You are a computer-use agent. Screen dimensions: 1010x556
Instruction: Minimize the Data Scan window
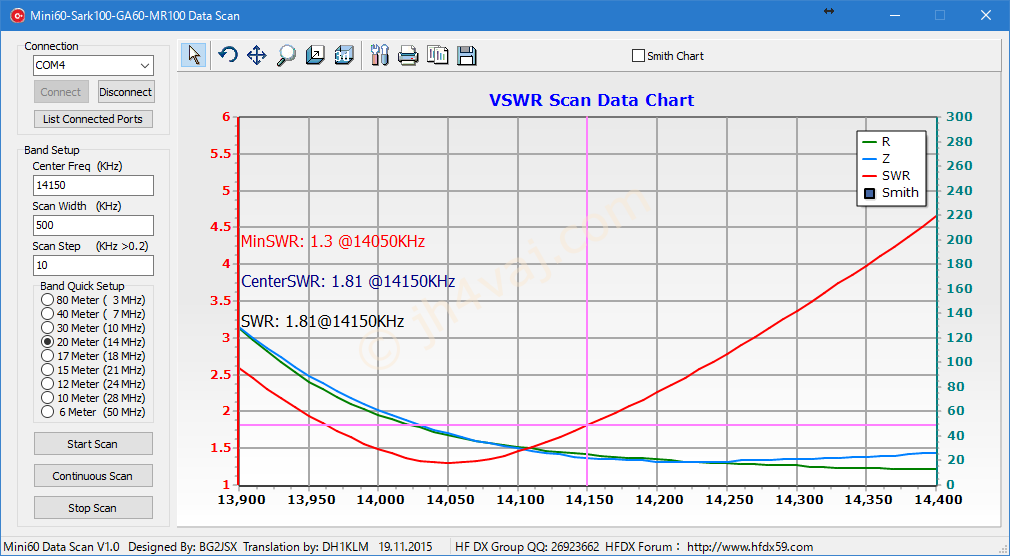pos(895,15)
